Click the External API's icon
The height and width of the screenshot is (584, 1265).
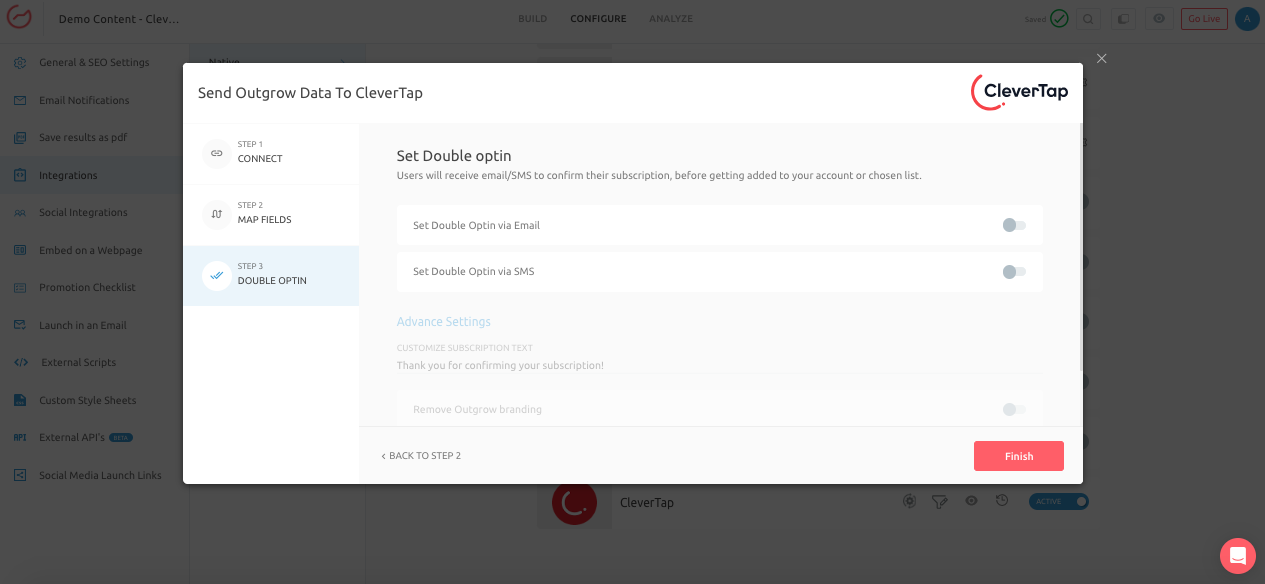pyautogui.click(x=20, y=437)
